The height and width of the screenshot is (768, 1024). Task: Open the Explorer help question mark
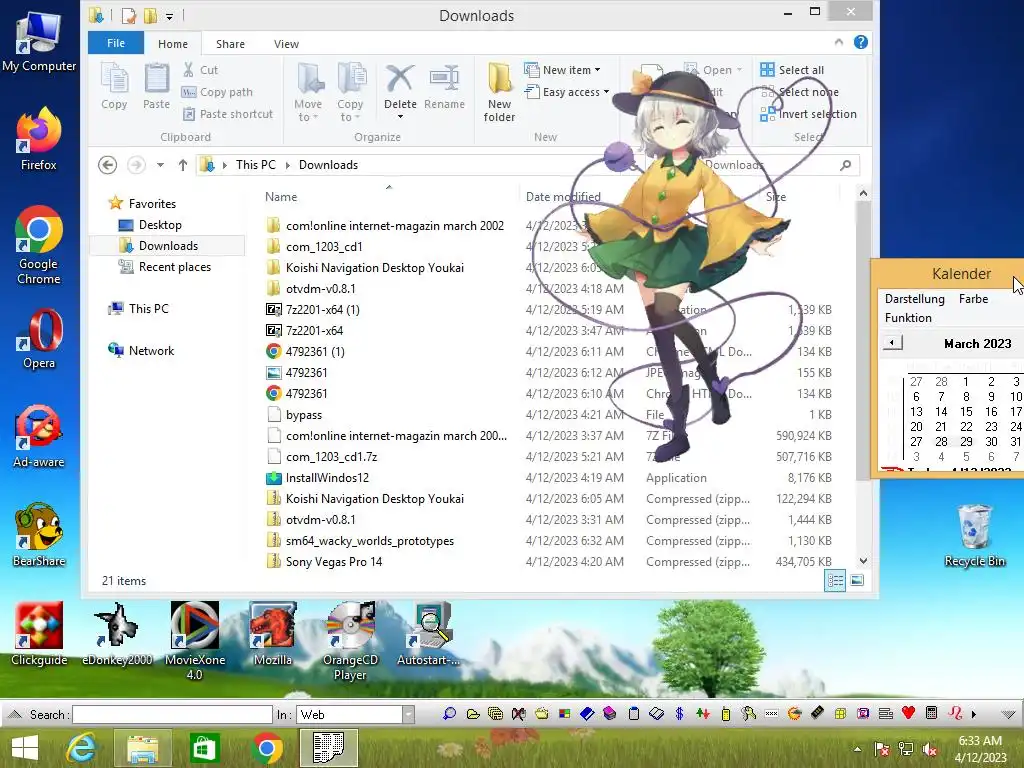[861, 42]
